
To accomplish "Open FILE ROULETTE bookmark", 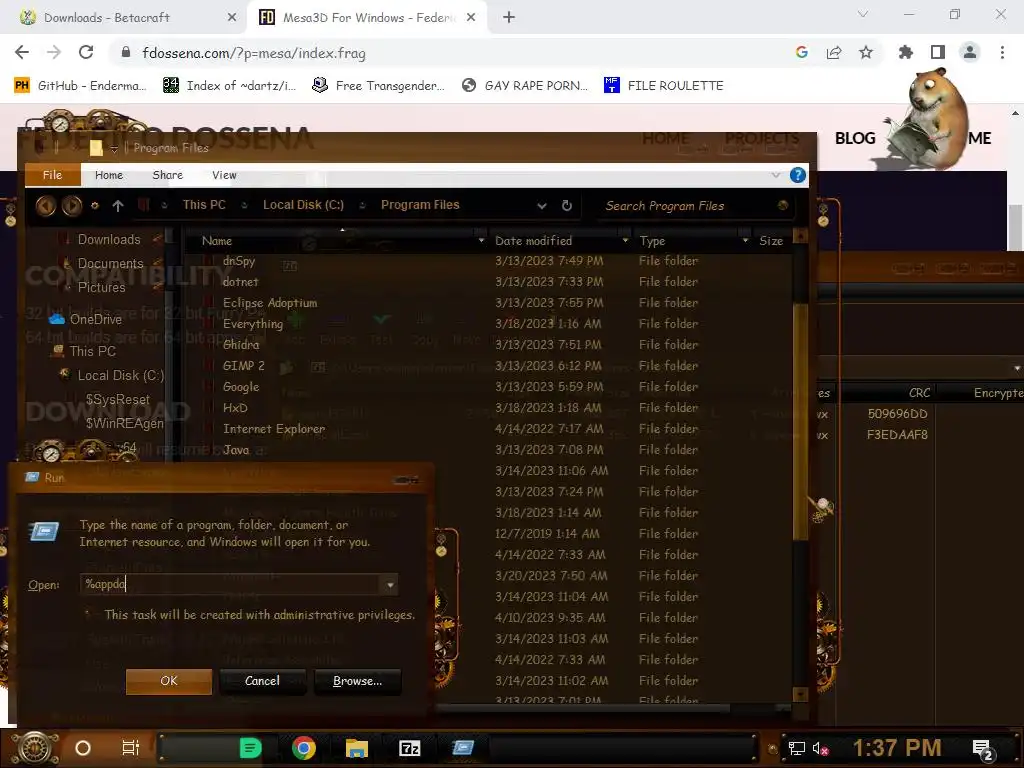I will [x=664, y=86].
